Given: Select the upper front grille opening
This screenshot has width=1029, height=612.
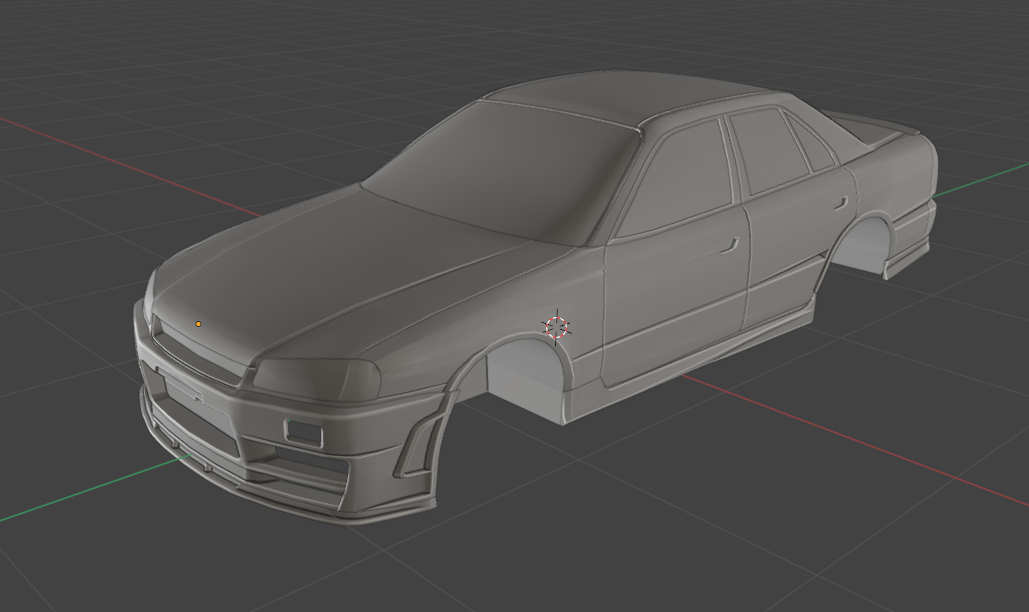Looking at the screenshot, I should pos(197,354).
